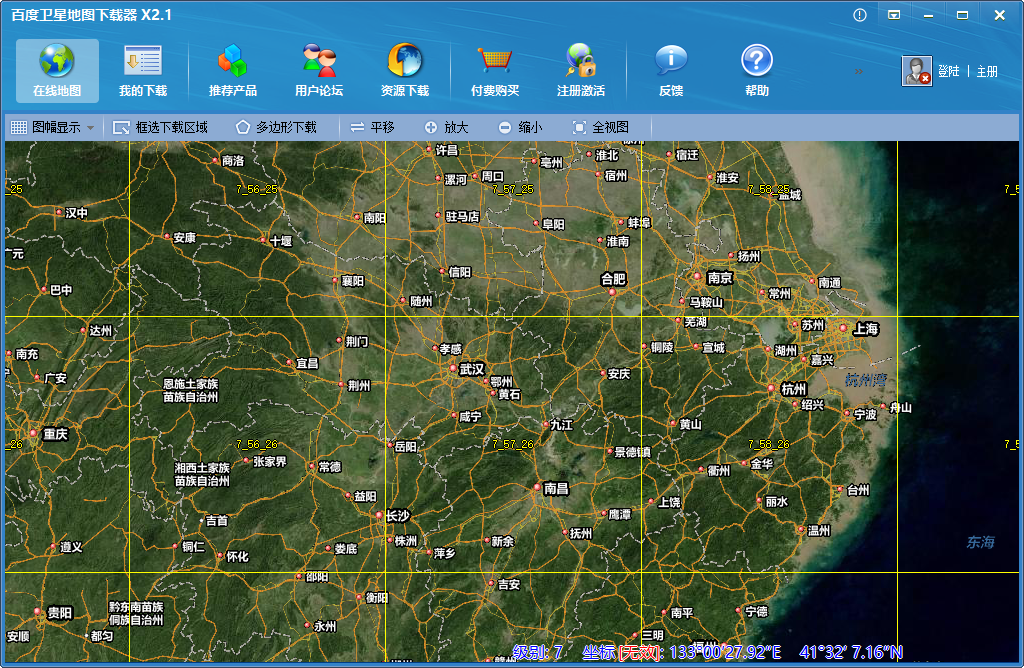Image resolution: width=1024 pixels, height=668 pixels.
Task: Click 放大 to zoom in
Action: pos(446,128)
